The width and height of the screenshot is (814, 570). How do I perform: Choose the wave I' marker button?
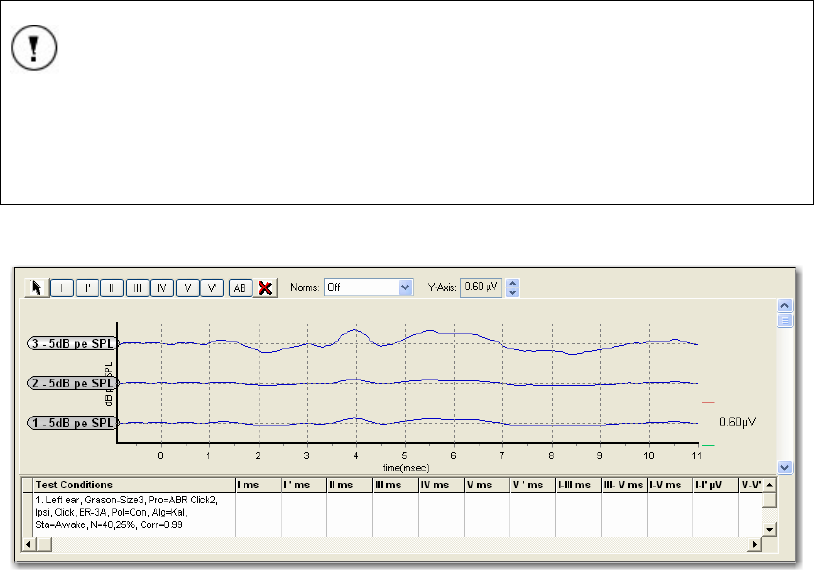(87, 288)
